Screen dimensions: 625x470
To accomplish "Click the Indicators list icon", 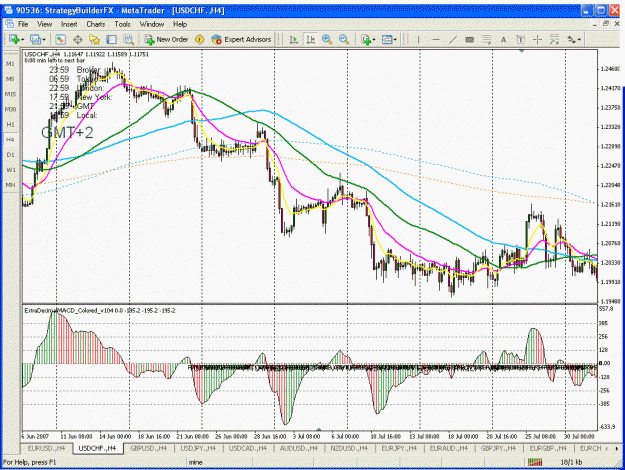I will (366, 39).
